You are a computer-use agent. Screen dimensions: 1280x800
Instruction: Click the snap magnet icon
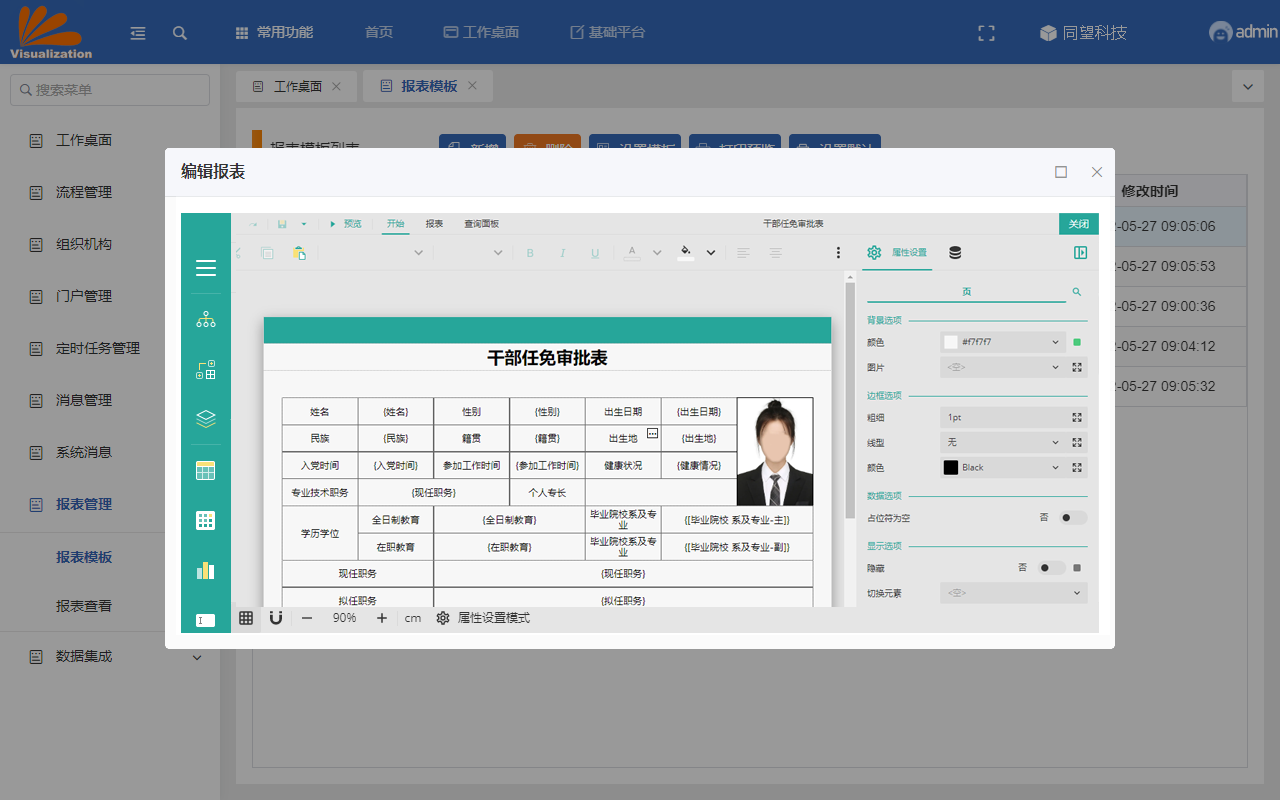tap(276, 618)
